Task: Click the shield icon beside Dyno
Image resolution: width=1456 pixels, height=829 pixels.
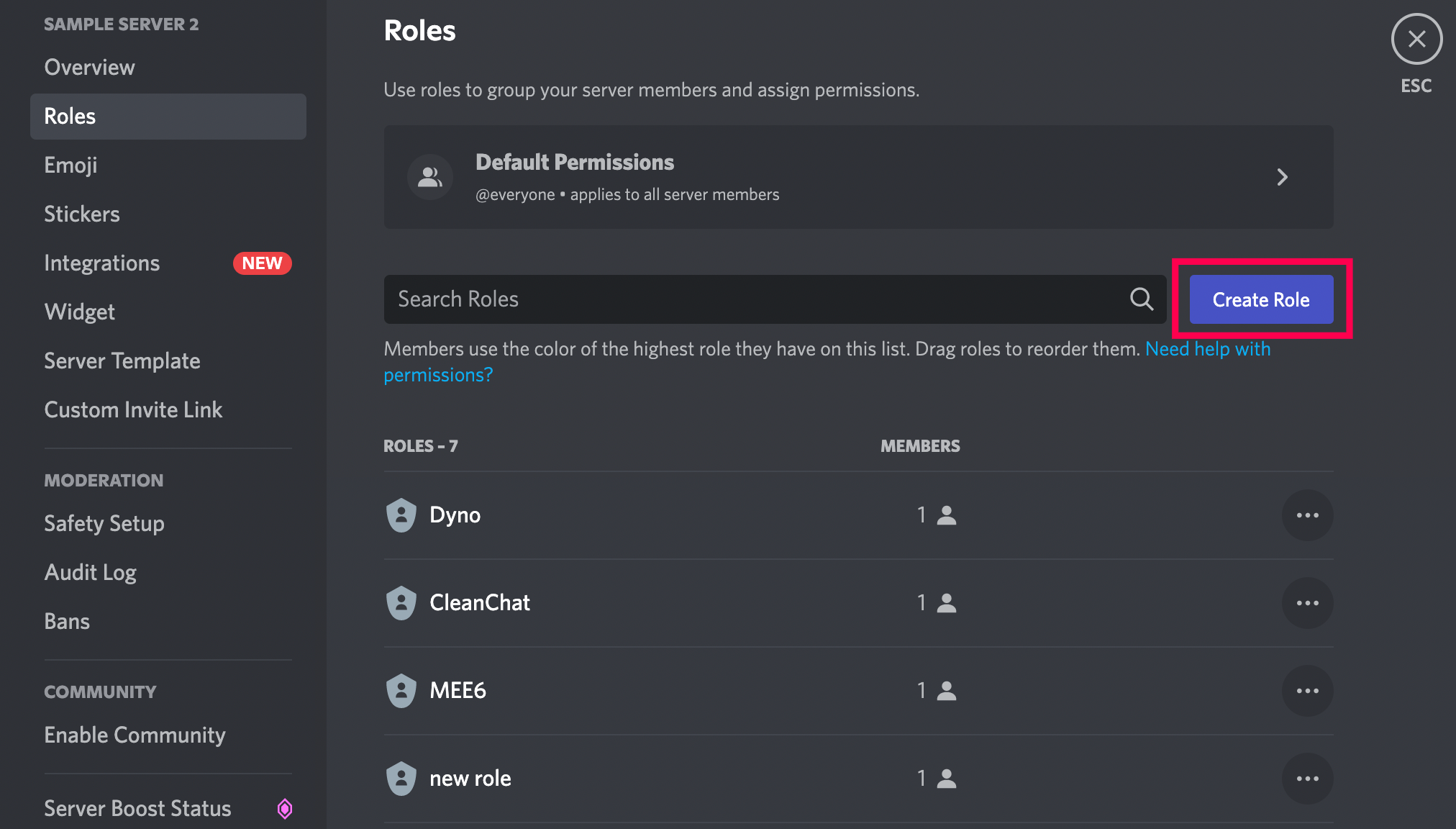Action: tap(401, 515)
